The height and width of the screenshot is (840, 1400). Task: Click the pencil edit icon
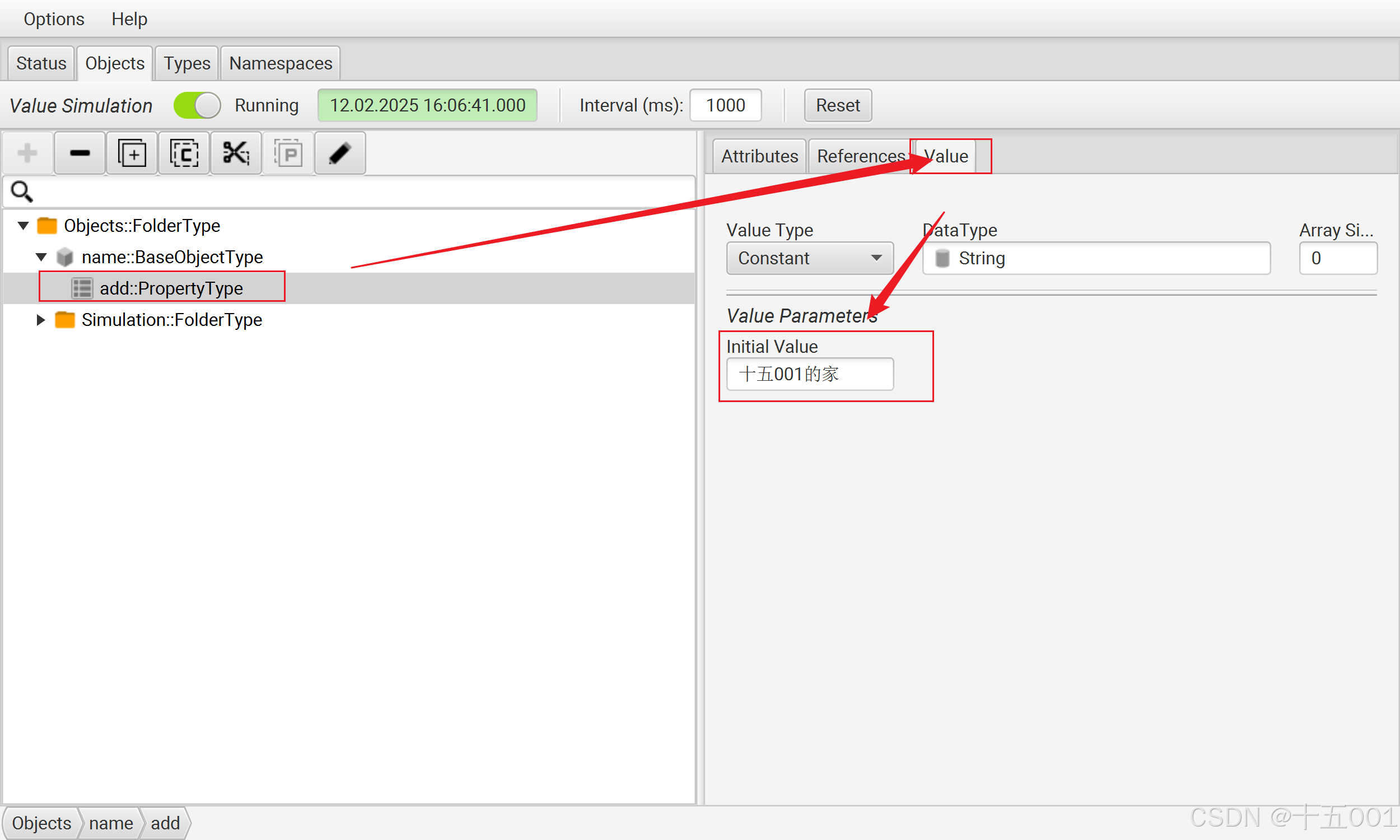pos(339,153)
